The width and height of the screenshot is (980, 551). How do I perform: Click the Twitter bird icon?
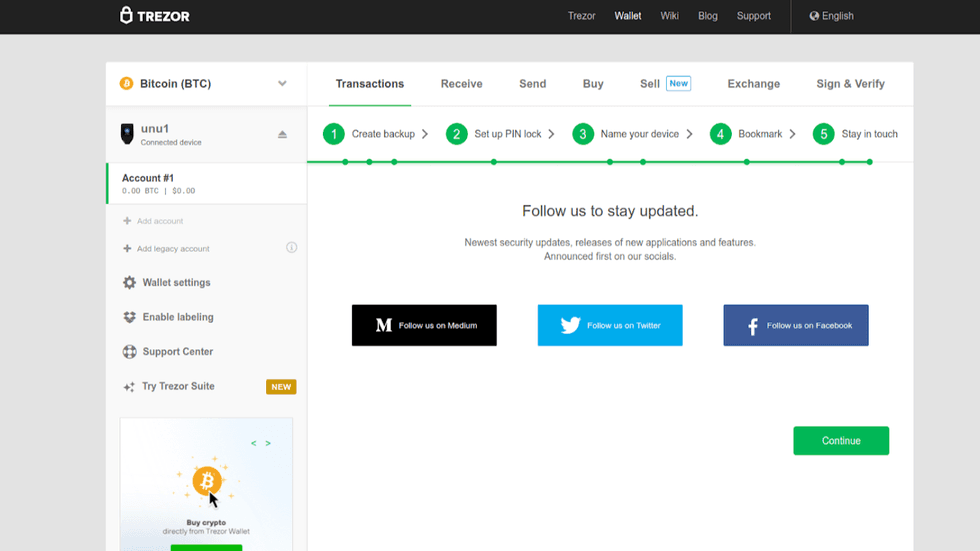[570, 325]
